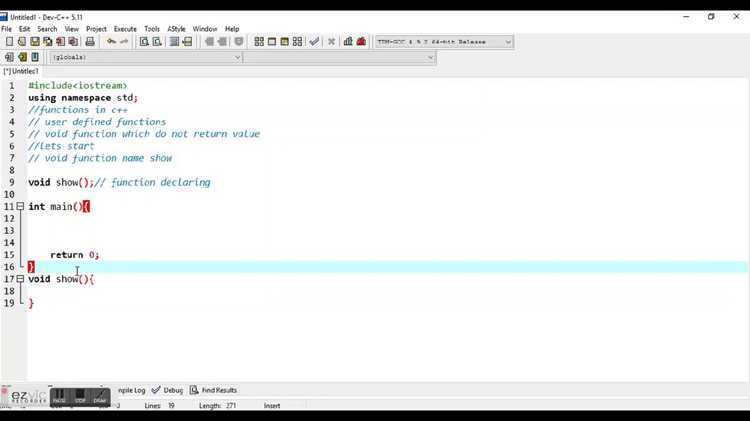Switch to the Compile Log tab
The image size is (750, 421).
(x=130, y=390)
